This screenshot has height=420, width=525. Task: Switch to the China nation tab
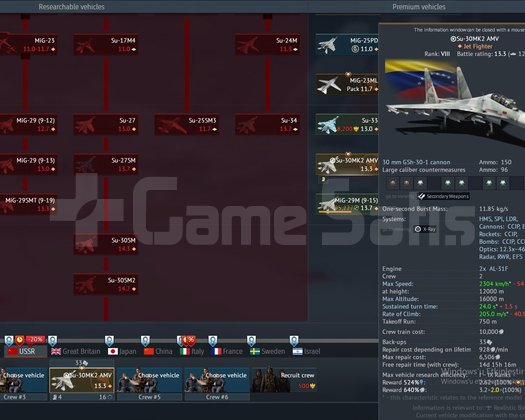[158, 351]
